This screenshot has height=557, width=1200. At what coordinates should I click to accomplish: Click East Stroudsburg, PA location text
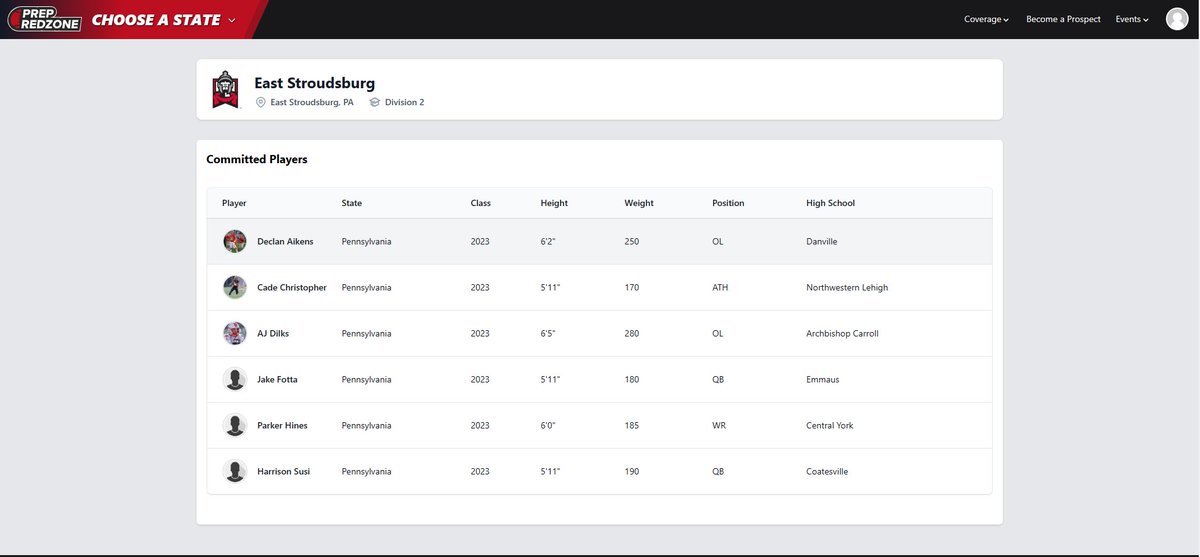pos(312,102)
